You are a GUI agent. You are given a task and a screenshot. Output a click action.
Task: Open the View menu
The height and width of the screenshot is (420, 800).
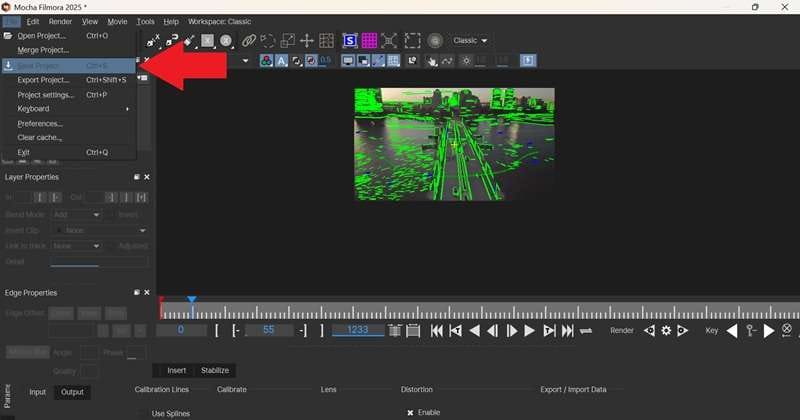click(90, 21)
